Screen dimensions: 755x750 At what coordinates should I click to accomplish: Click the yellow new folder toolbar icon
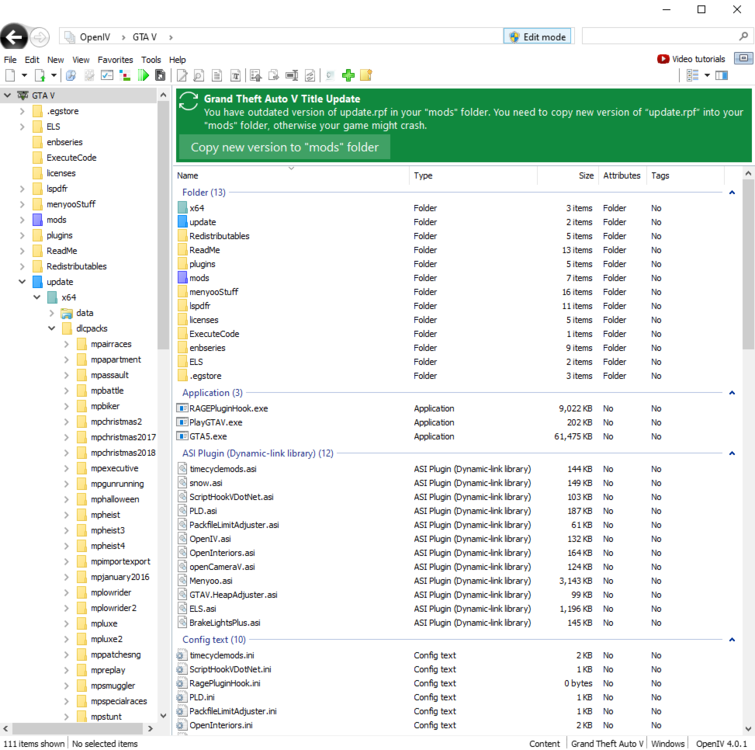pyautogui.click(x=366, y=75)
